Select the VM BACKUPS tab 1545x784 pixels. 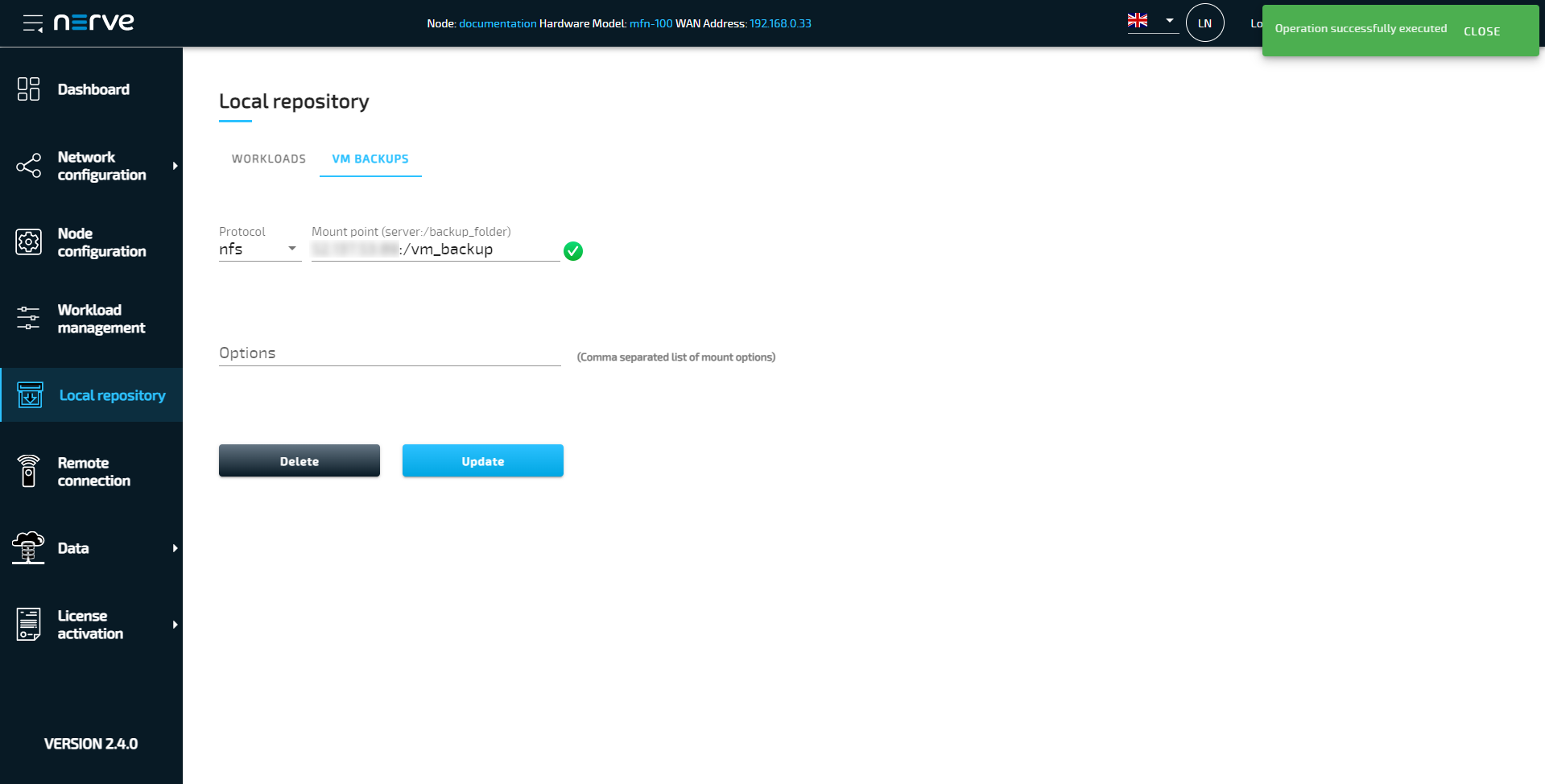coord(370,159)
